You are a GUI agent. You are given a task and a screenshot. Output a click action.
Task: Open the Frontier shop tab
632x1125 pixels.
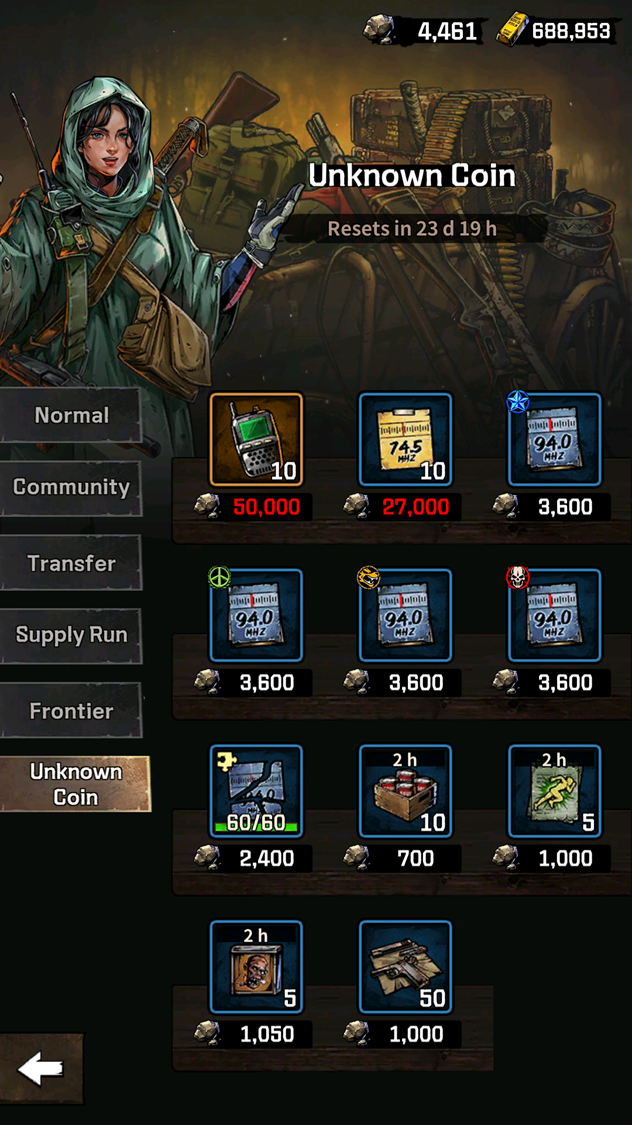pyautogui.click(x=71, y=710)
